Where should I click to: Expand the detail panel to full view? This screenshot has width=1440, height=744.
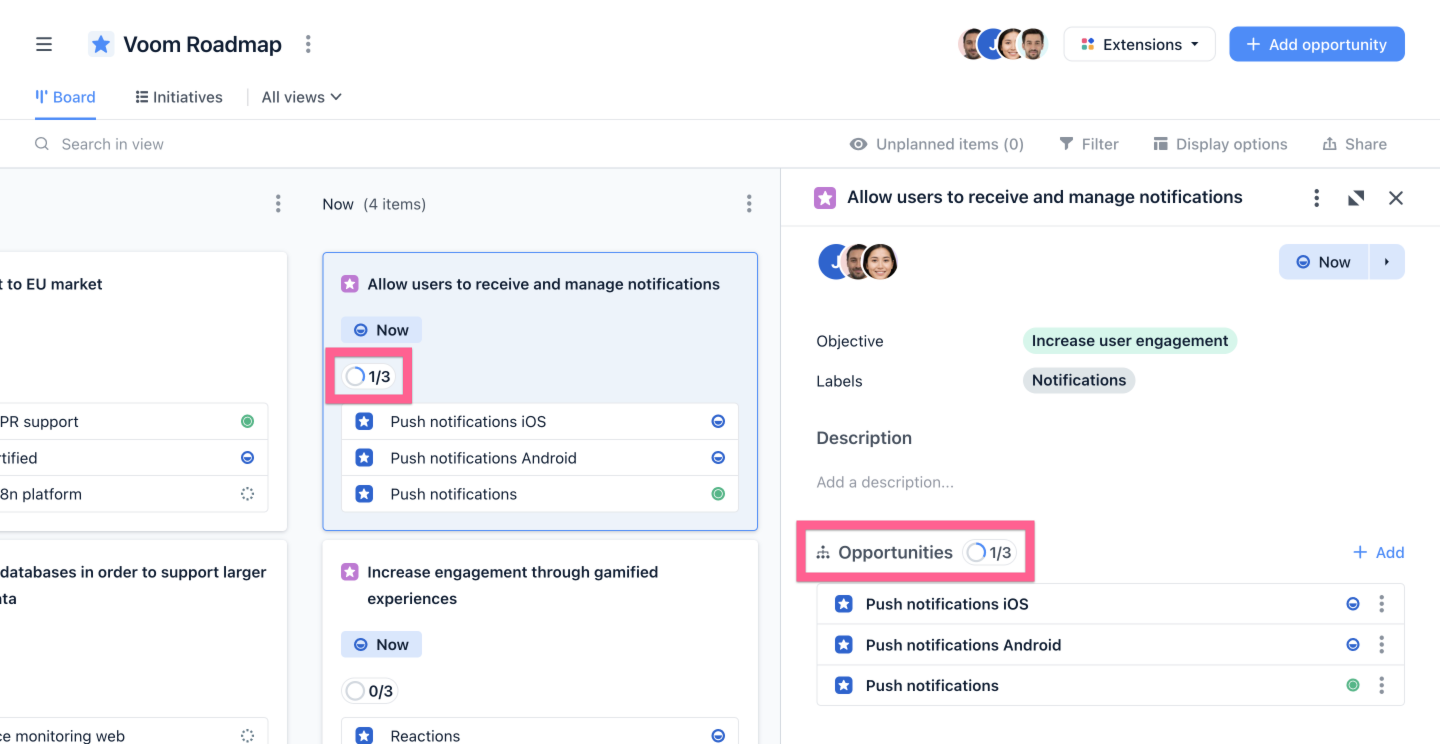(x=1356, y=198)
